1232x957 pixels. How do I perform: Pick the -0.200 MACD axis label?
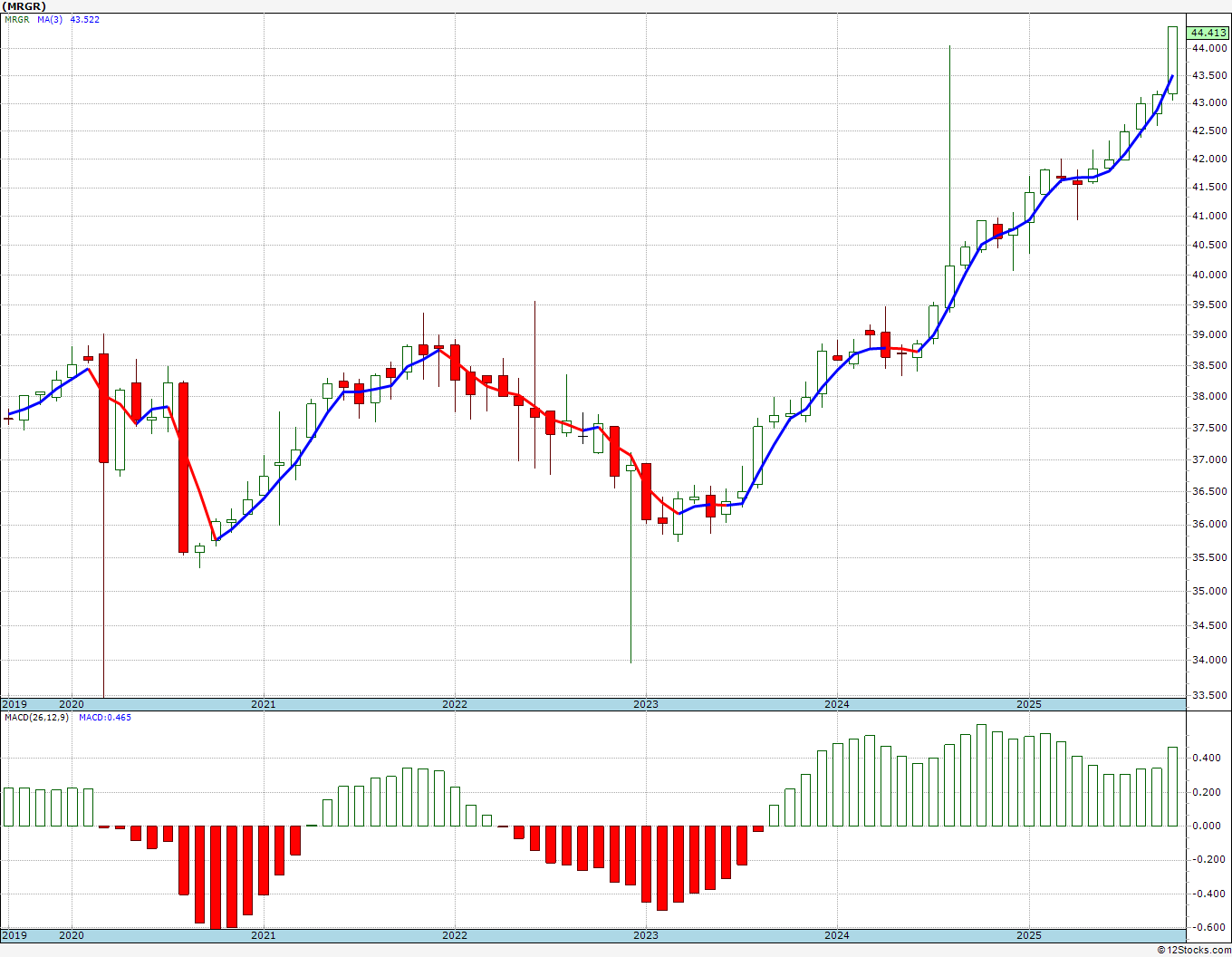1209,860
